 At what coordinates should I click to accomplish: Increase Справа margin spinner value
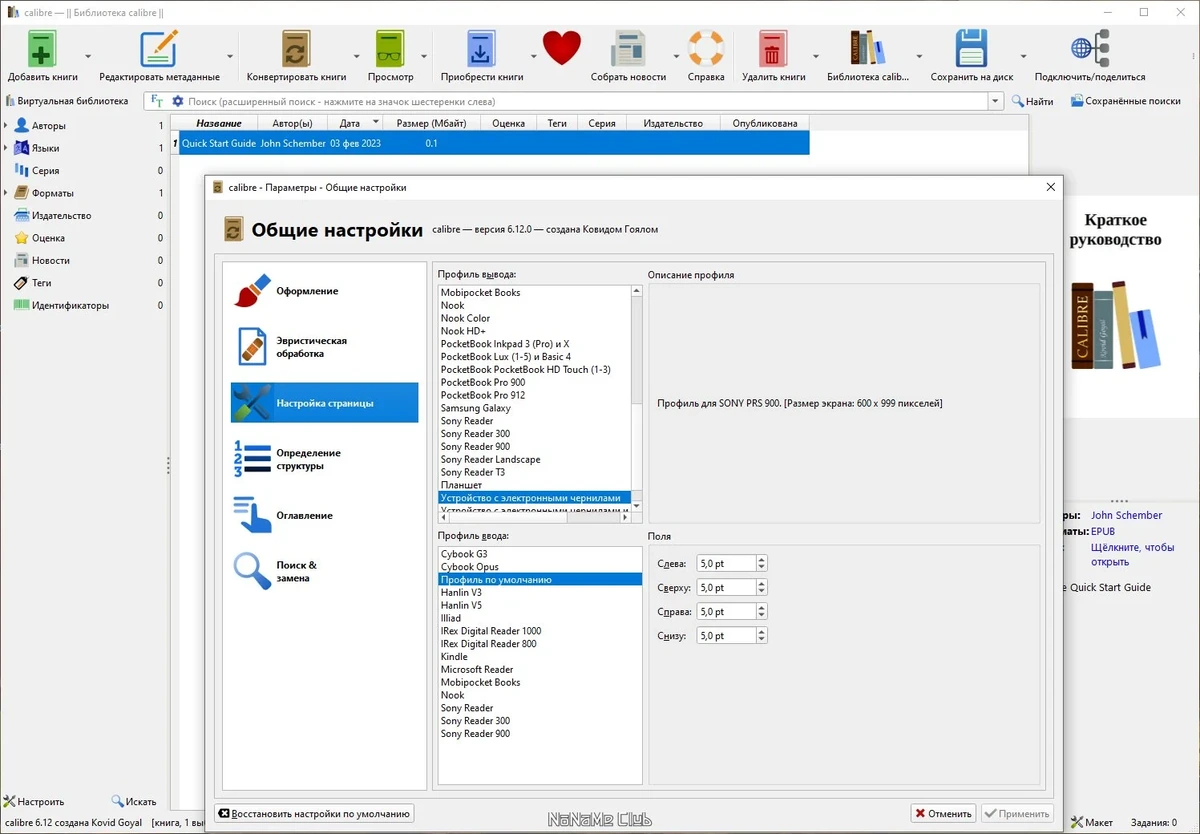(762, 608)
